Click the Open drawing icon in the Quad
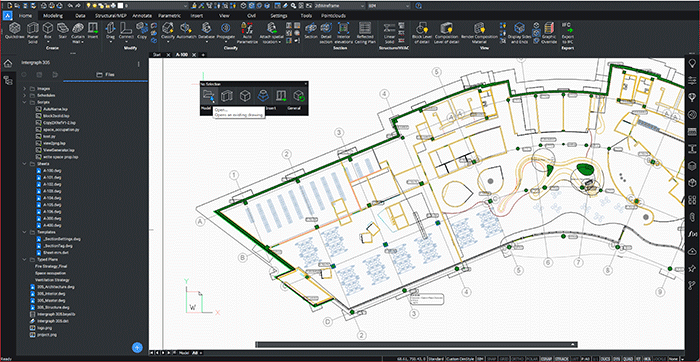The height and width of the screenshot is (362, 700). (208, 96)
